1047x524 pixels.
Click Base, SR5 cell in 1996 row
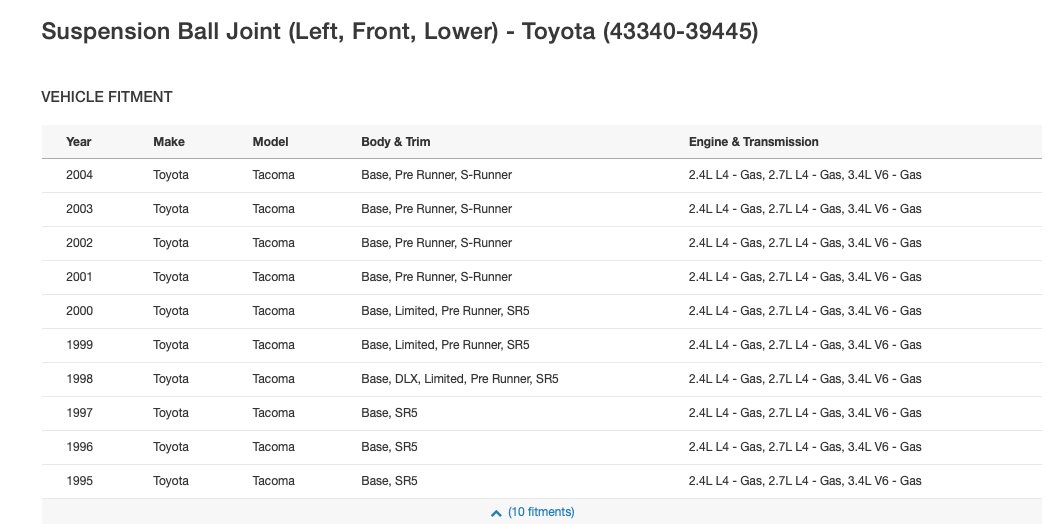(389, 447)
